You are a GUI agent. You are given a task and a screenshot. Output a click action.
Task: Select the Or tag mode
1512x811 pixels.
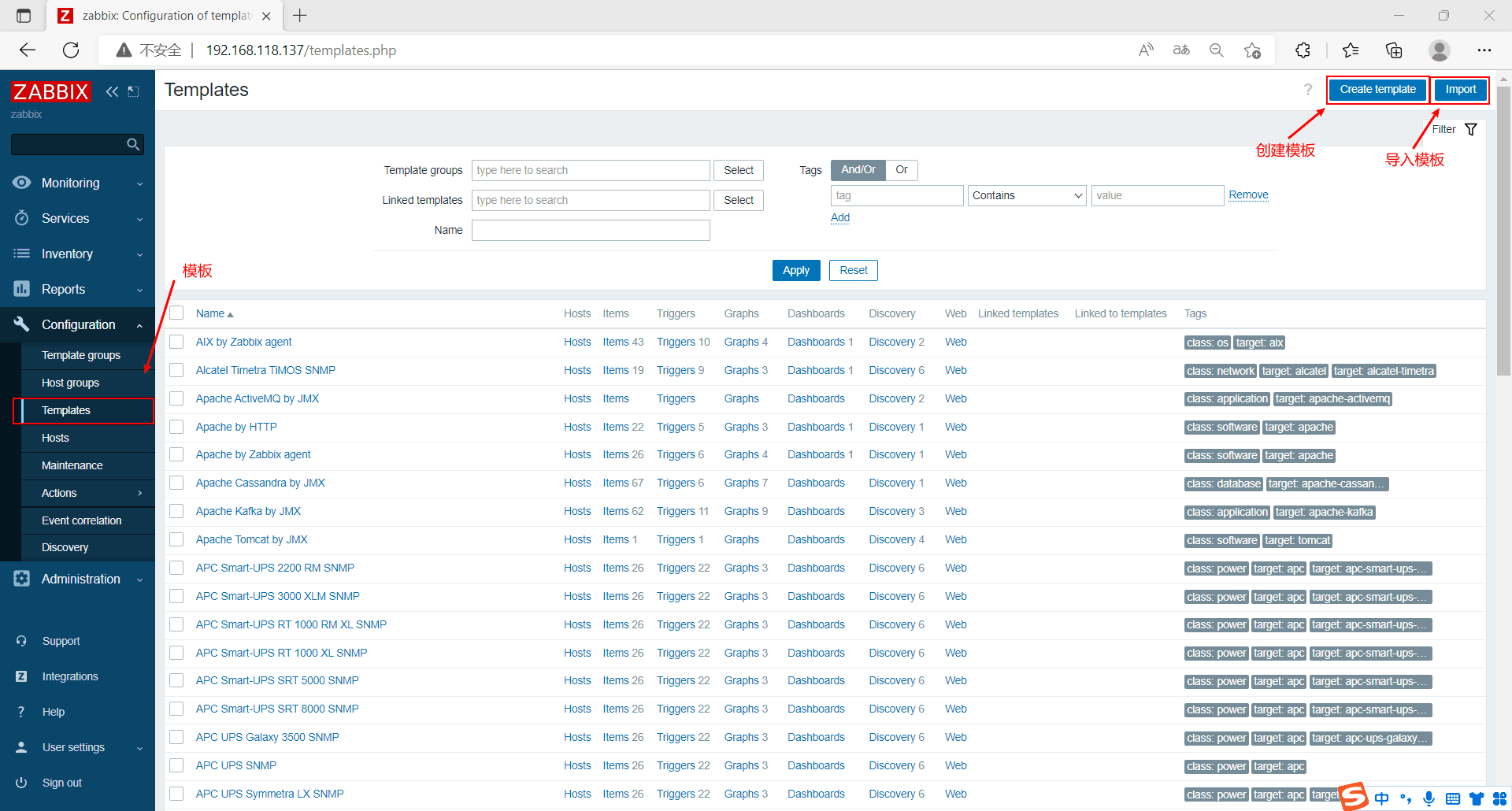click(x=902, y=170)
